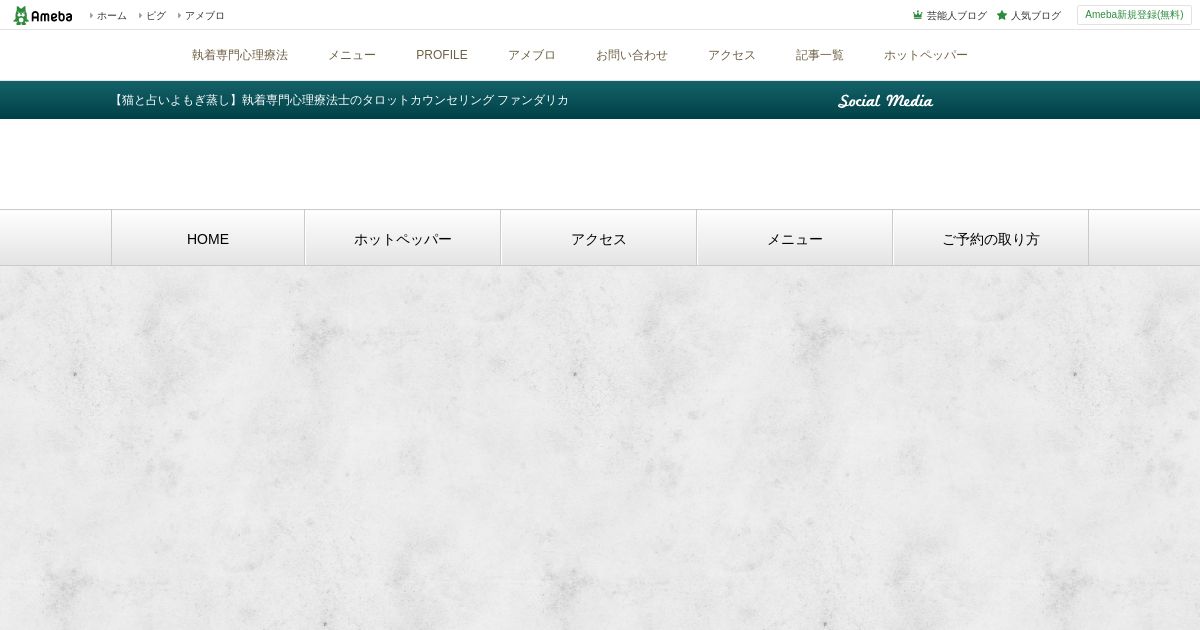Select 記事一覧 in the top navigation
The width and height of the screenshot is (1200, 630).
pyautogui.click(x=820, y=55)
